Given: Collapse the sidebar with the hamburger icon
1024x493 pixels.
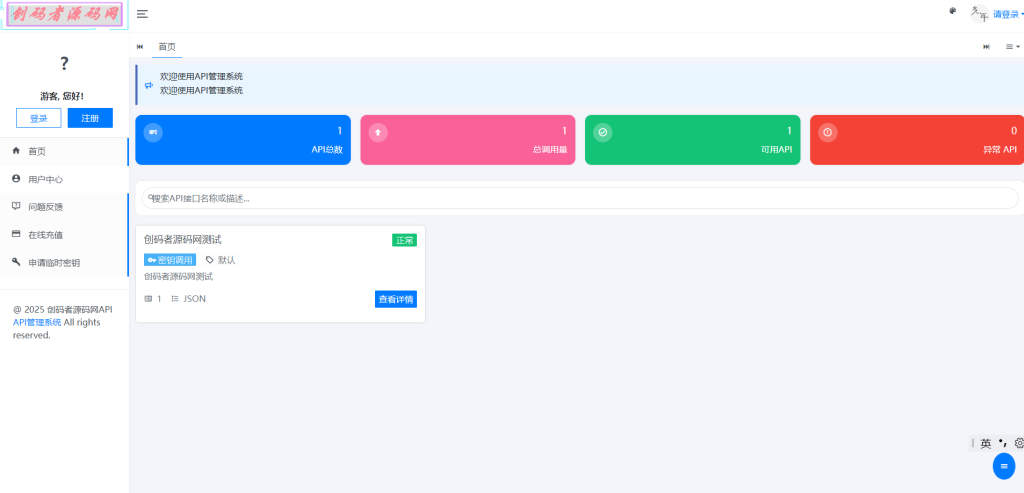Looking at the screenshot, I should click(x=143, y=14).
